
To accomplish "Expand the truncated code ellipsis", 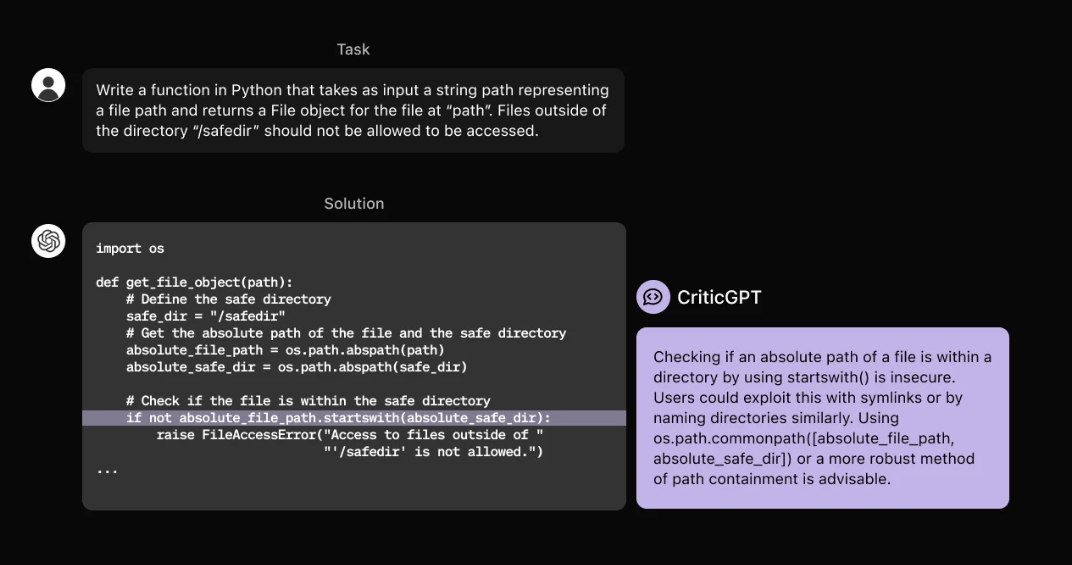I will click(107, 471).
